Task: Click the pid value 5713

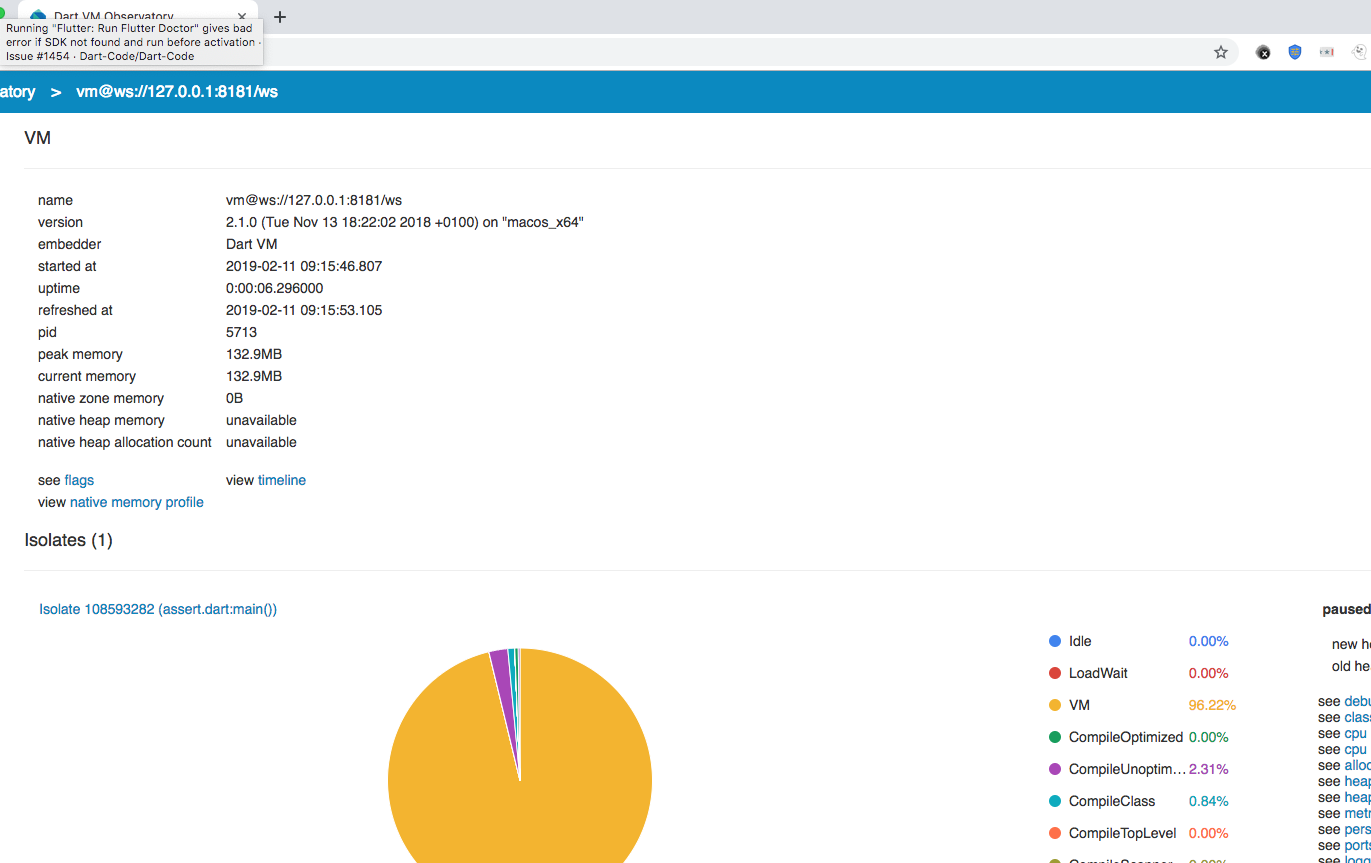Action: (241, 332)
